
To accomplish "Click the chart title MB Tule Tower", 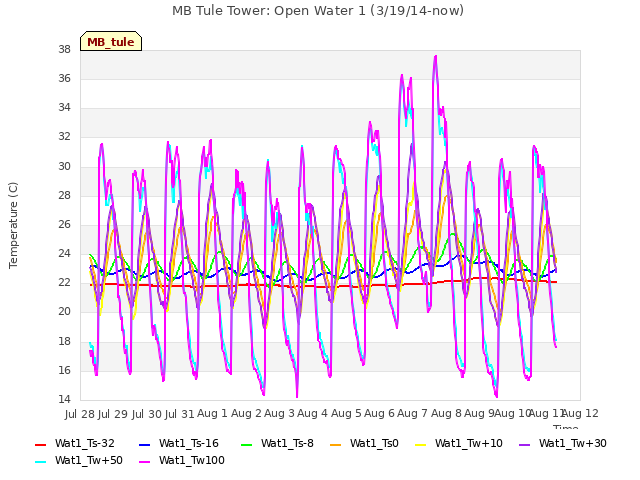I will pyautogui.click(x=318, y=11).
